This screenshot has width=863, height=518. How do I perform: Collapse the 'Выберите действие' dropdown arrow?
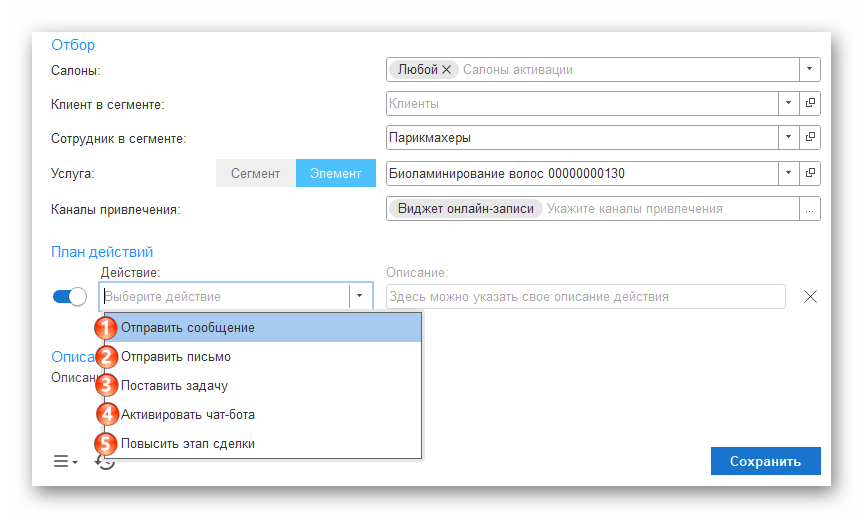click(x=360, y=296)
